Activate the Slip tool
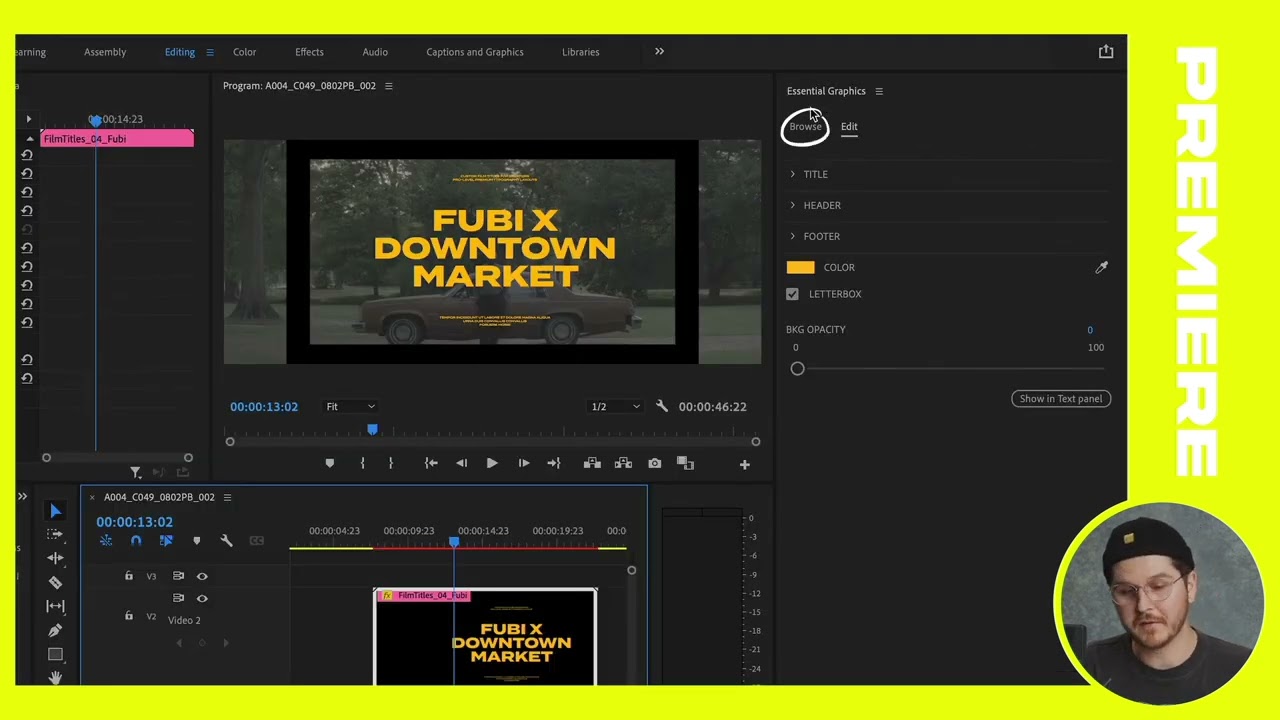1280x720 pixels. 55,606
